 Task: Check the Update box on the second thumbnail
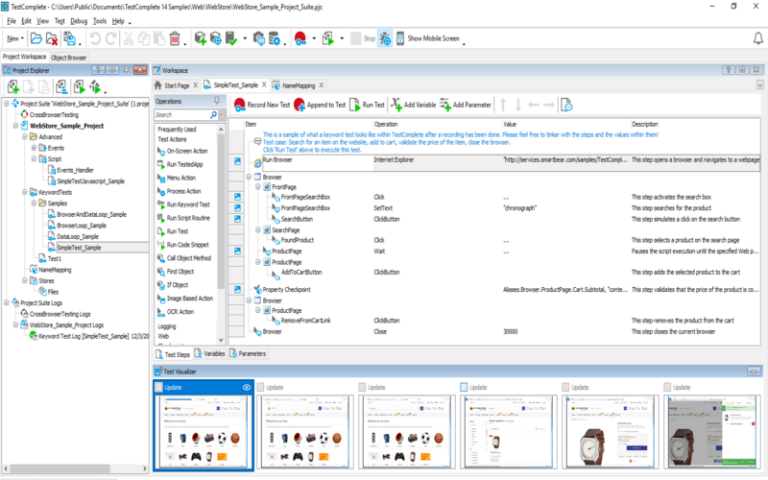[262, 386]
